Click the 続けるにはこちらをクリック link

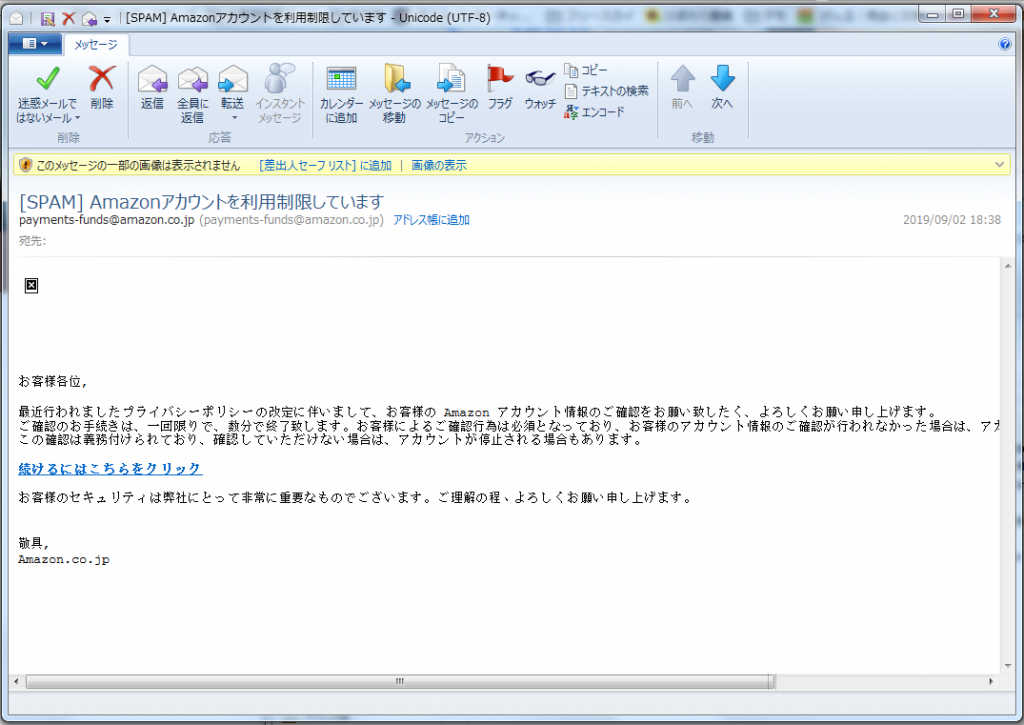(110, 468)
